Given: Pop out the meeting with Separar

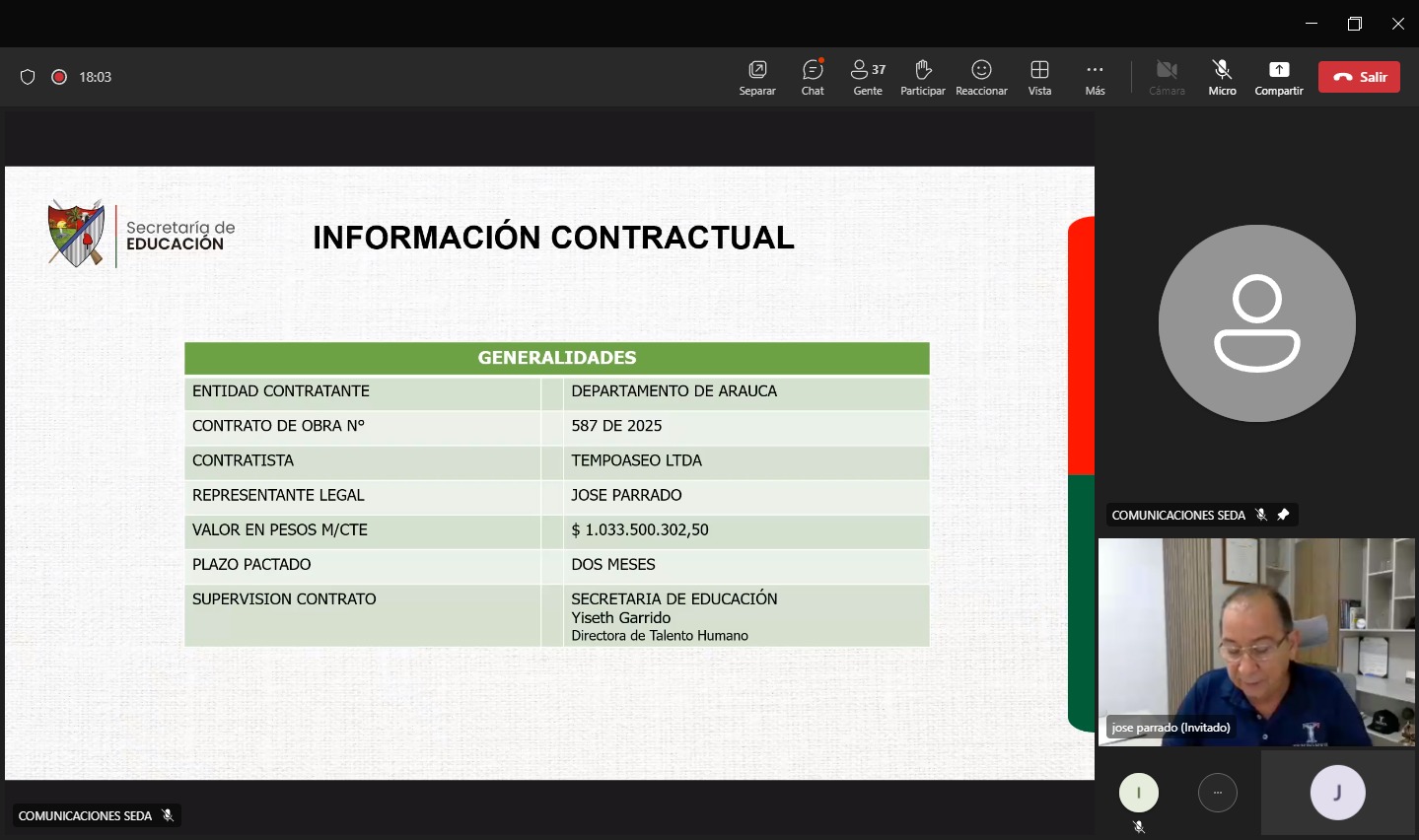Looking at the screenshot, I should 757,77.
